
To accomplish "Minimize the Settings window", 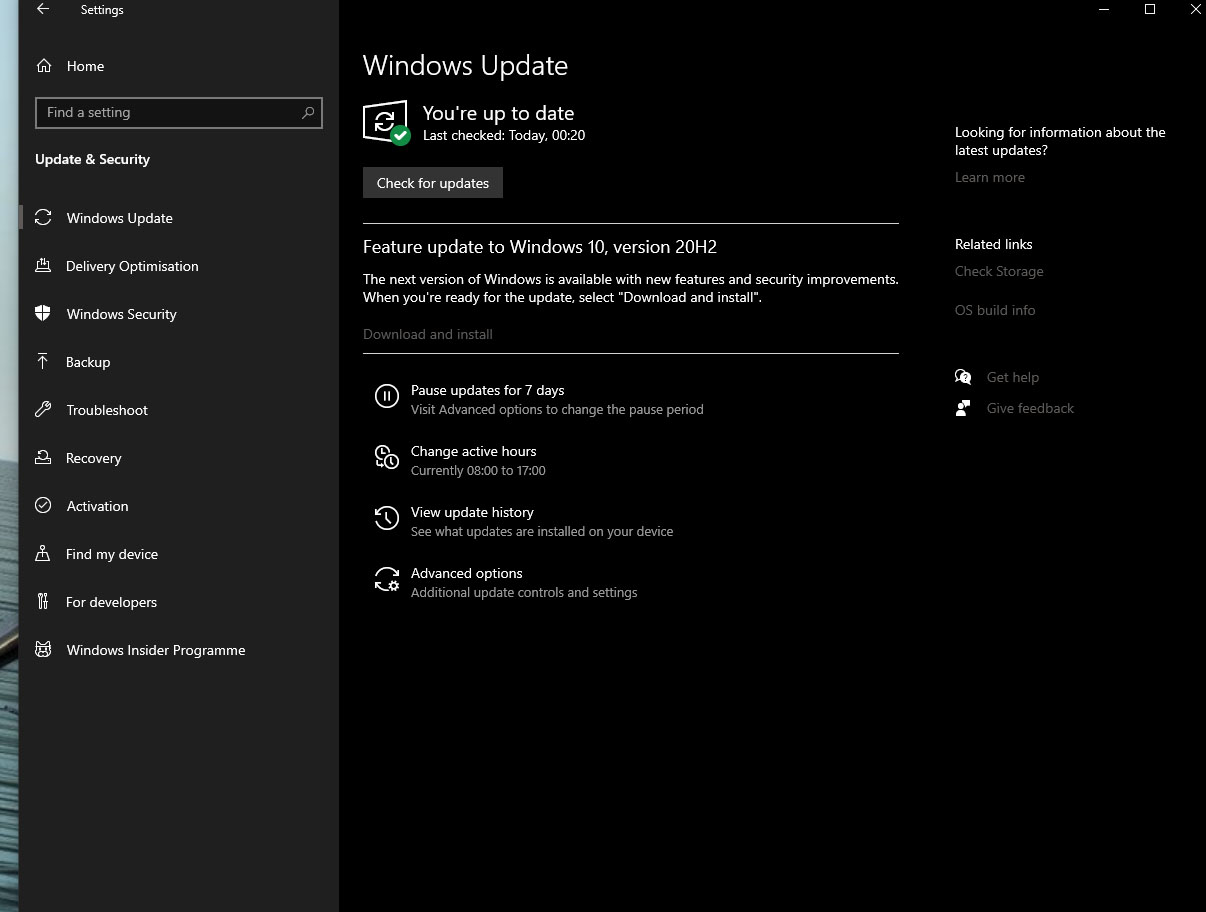I will [1104, 10].
